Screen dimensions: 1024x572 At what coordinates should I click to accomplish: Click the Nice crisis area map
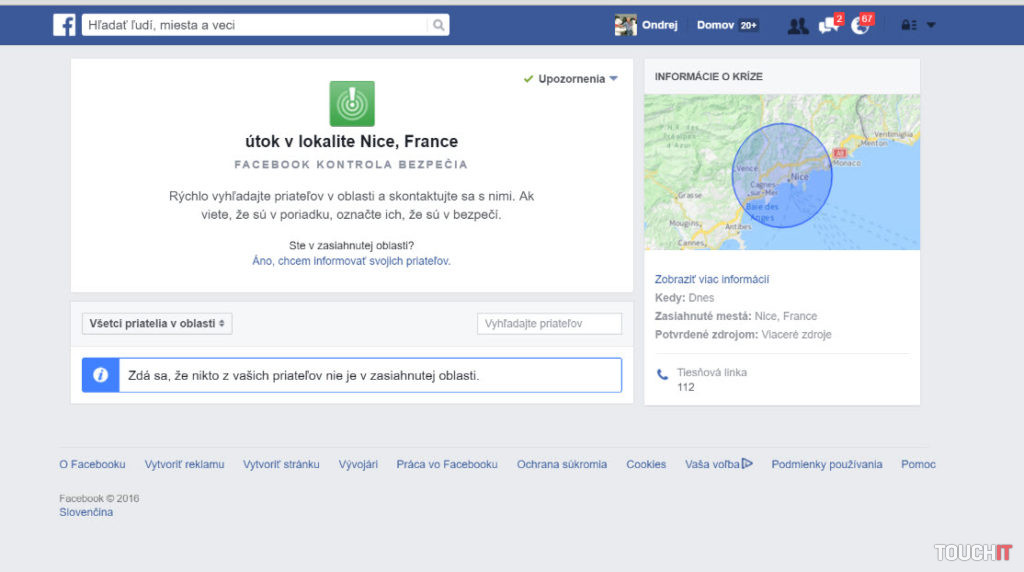(782, 172)
